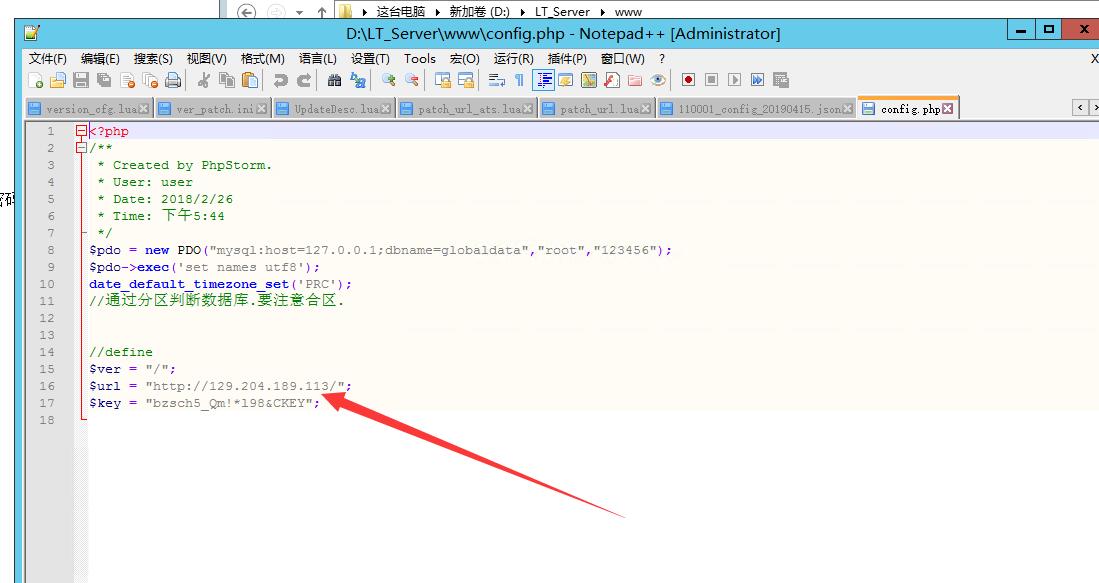
Task: Click line 16 containing the $url value
Action: pos(220,386)
